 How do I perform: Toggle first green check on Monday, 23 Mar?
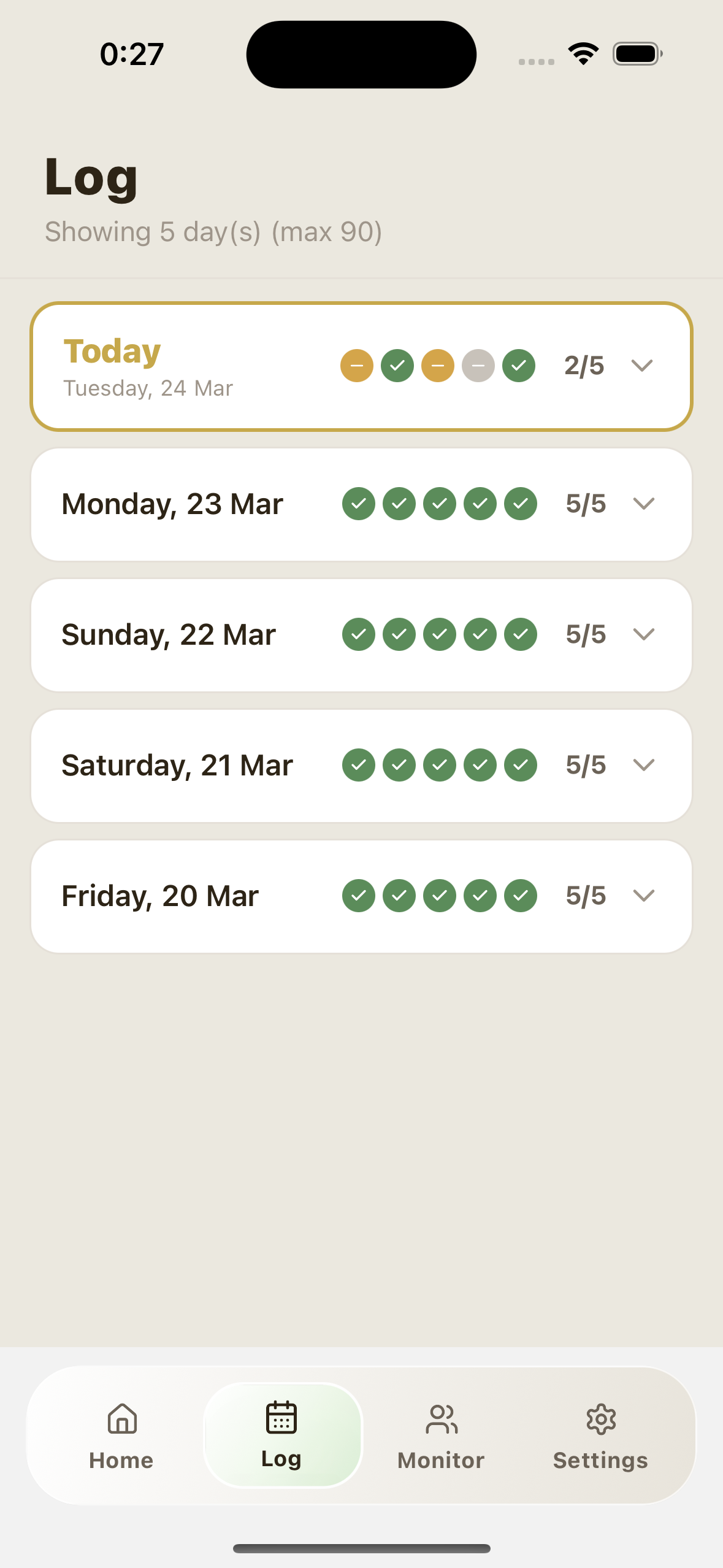(359, 504)
